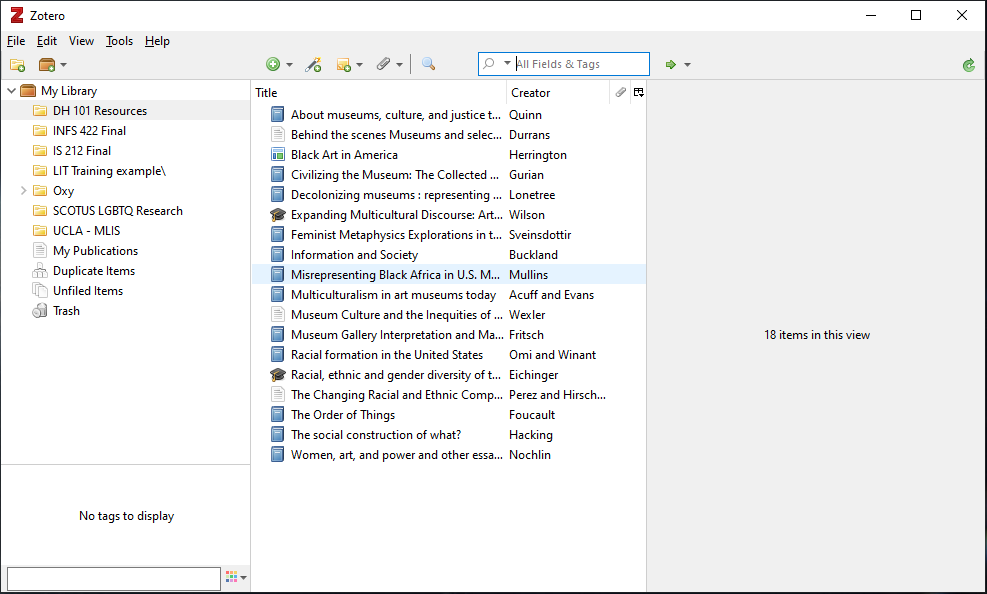Image resolution: width=987 pixels, height=594 pixels.
Task: Open the column picker icon
Action: 638,92
